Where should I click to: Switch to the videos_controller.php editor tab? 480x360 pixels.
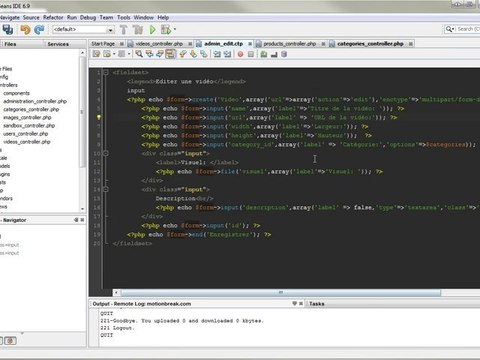159,44
